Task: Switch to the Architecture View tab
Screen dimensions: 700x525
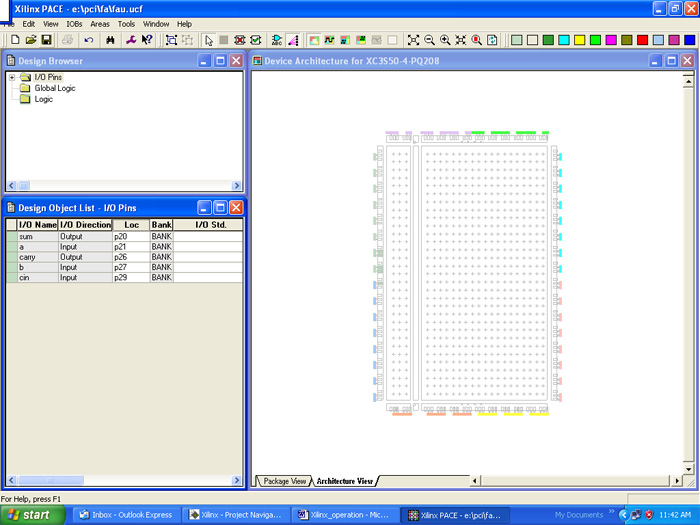Action: 345,481
